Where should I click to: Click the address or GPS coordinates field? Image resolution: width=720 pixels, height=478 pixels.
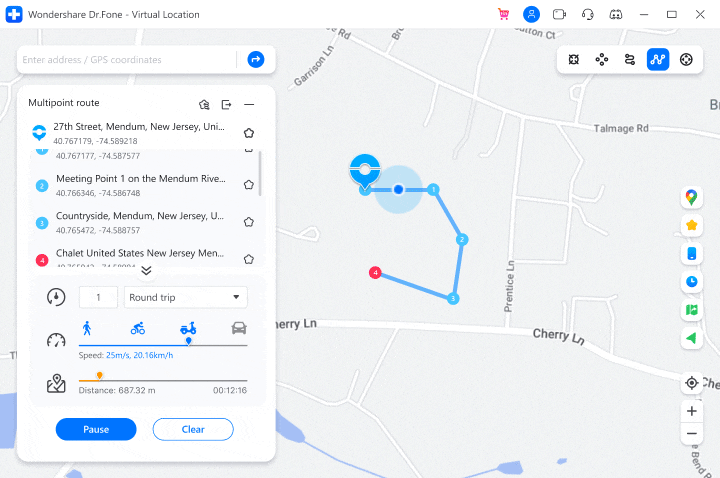pos(128,60)
